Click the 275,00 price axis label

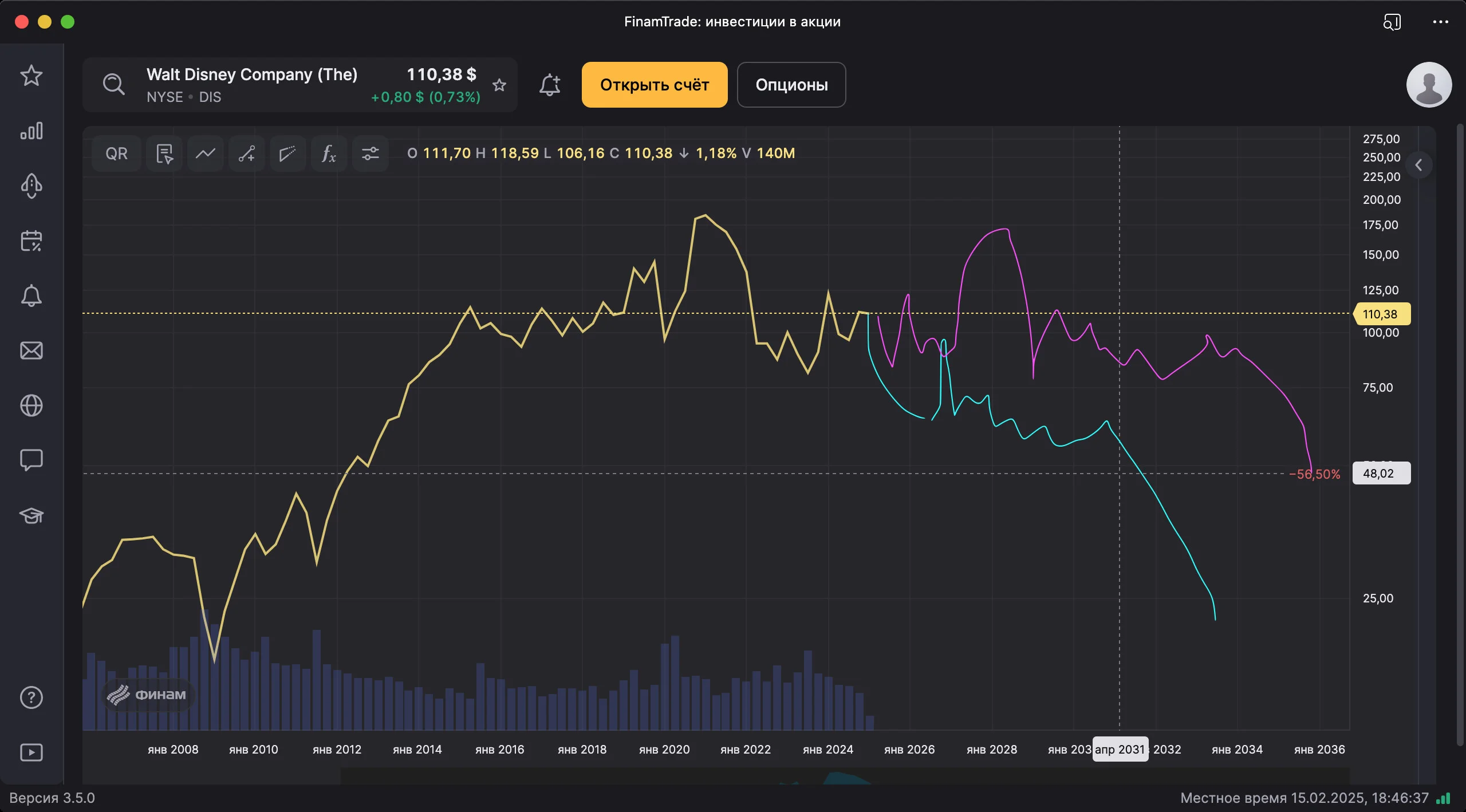coord(1381,139)
